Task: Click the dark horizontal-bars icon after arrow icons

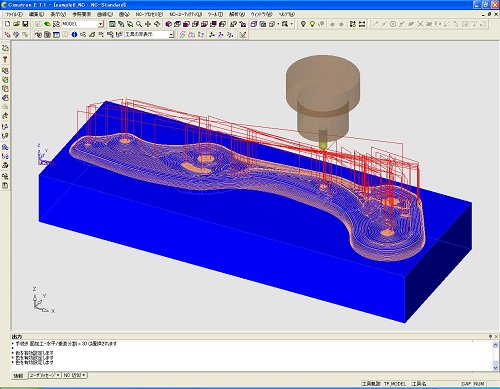Action: 362,24
